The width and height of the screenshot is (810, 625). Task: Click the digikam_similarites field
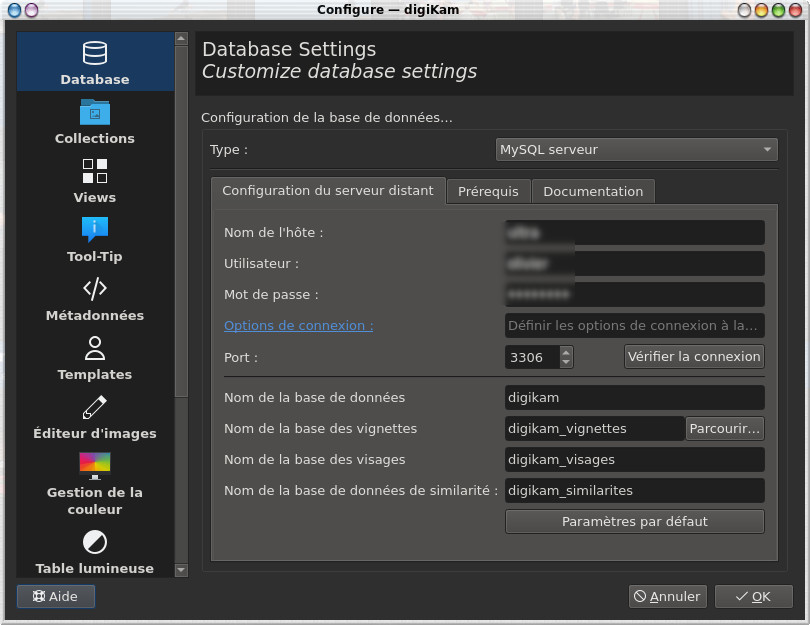point(635,491)
